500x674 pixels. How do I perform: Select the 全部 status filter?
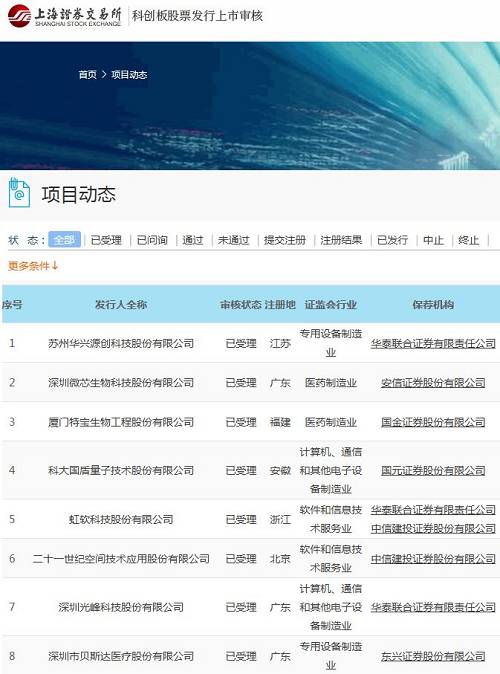[x=64, y=239]
